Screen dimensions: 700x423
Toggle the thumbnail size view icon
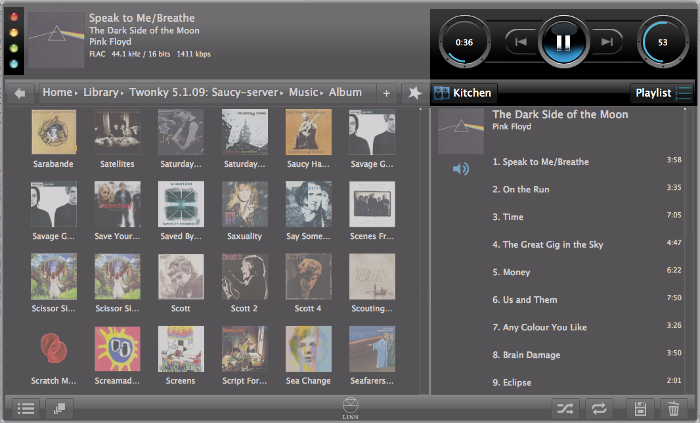pyautogui.click(x=59, y=408)
